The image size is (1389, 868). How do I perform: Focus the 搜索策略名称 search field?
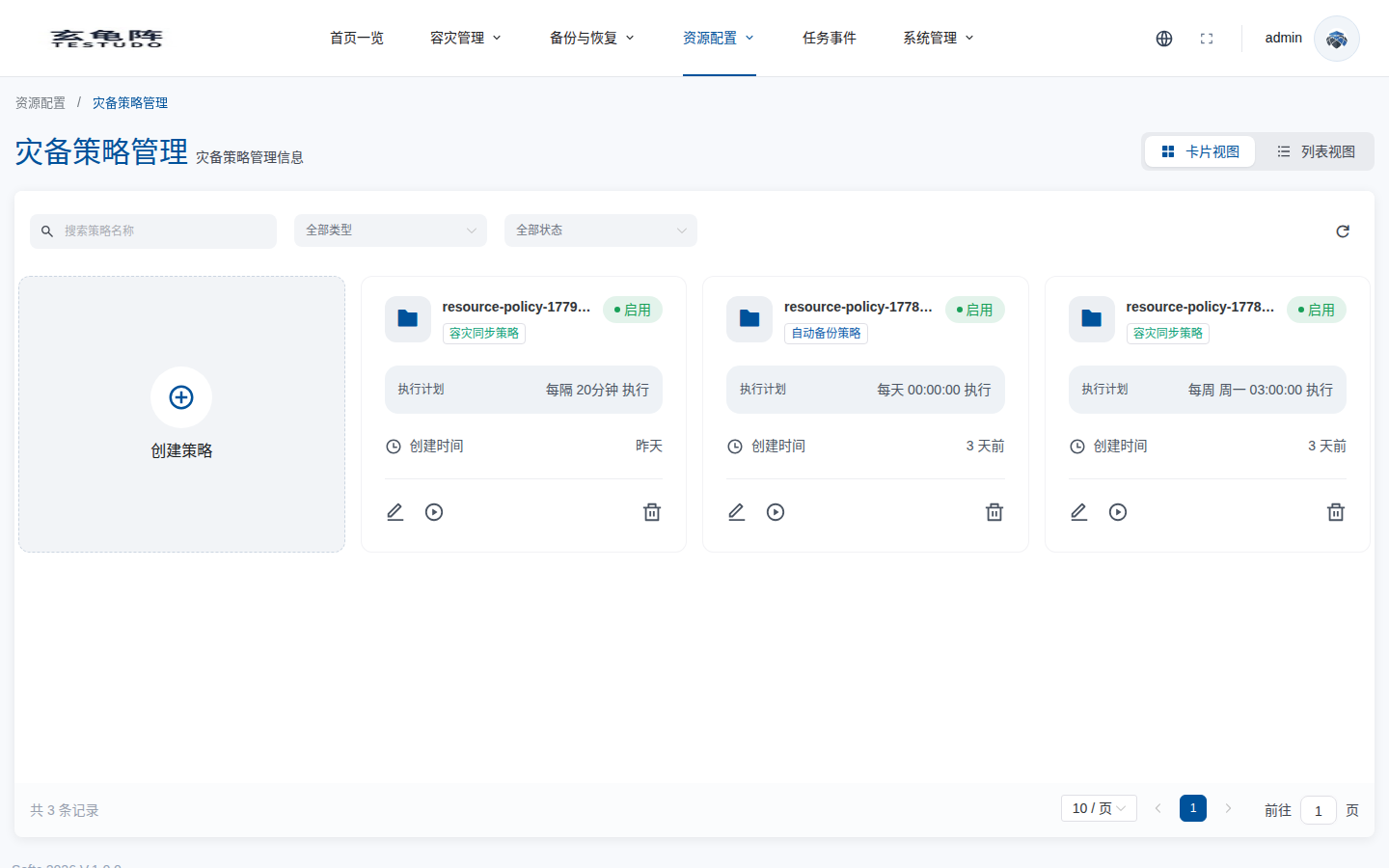tap(153, 231)
